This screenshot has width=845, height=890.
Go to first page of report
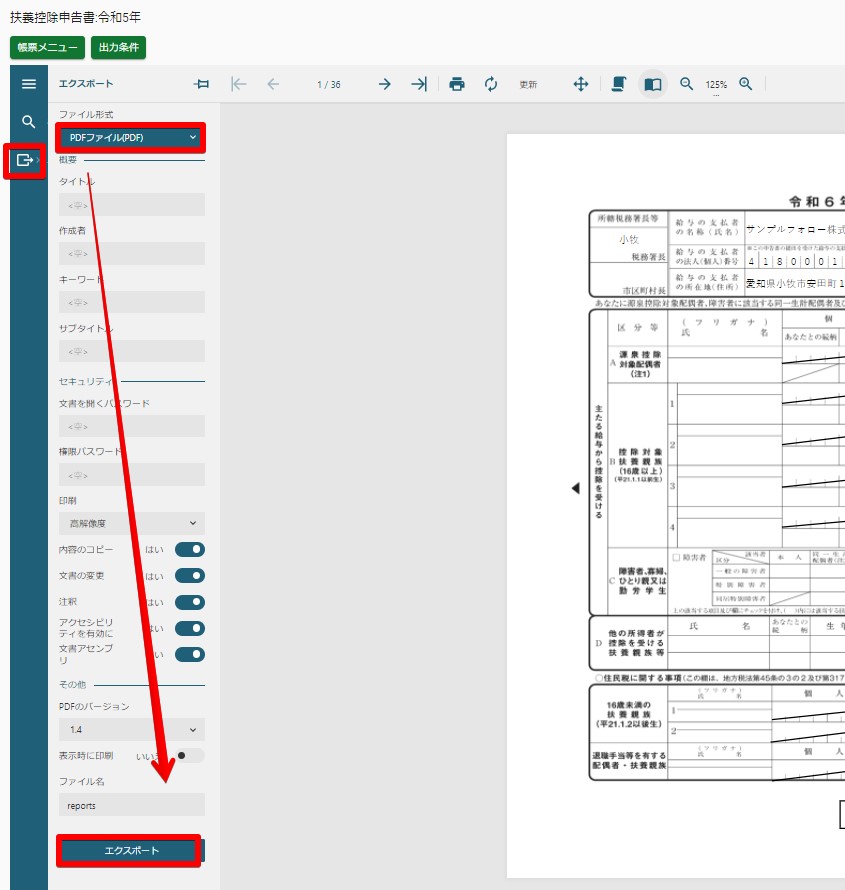click(238, 84)
